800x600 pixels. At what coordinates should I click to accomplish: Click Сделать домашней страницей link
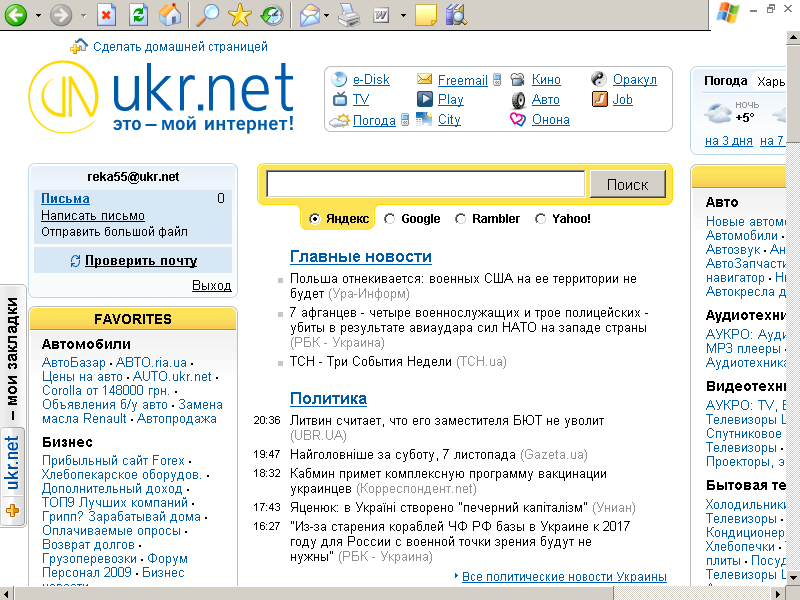180,46
